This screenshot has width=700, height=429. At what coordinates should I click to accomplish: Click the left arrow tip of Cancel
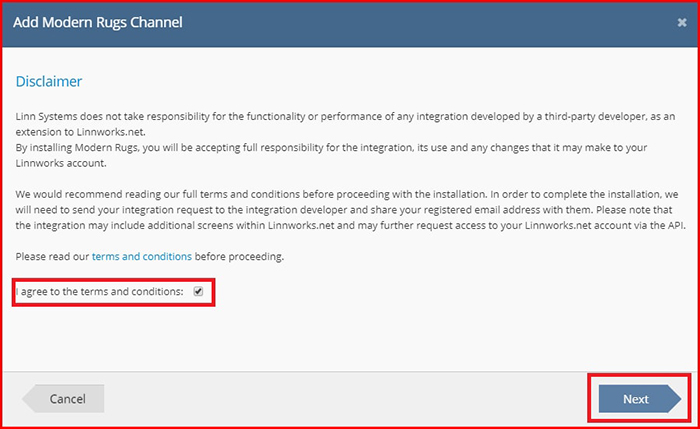[x=29, y=399]
